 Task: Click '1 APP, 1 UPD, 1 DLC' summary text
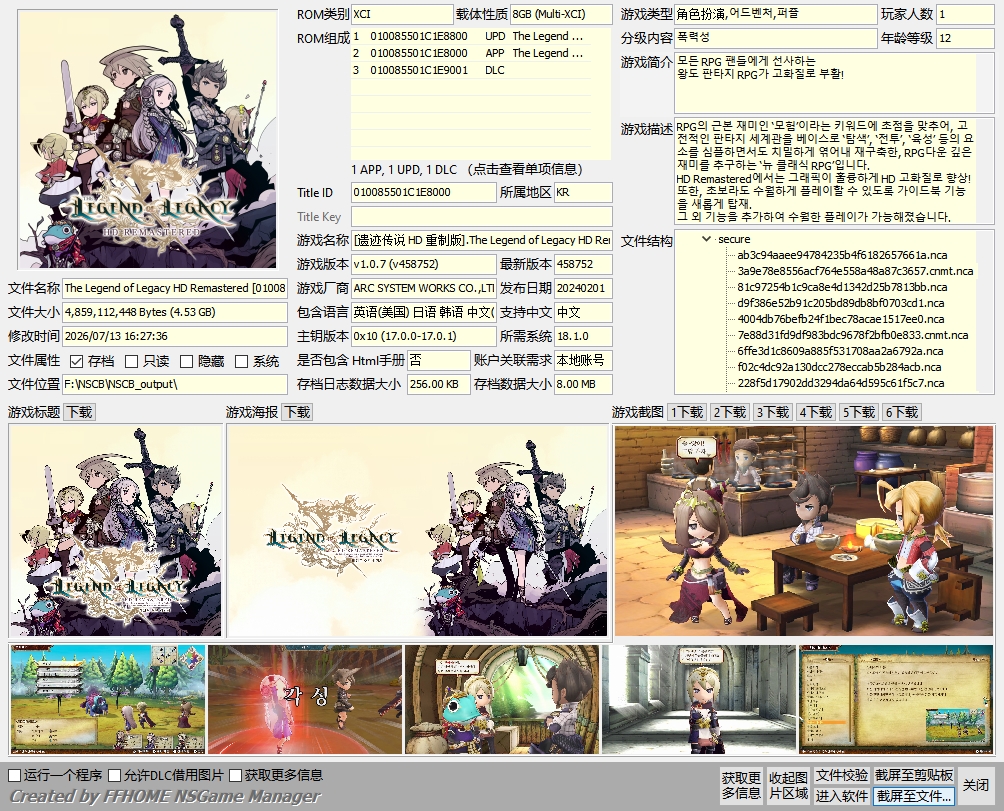tap(404, 170)
